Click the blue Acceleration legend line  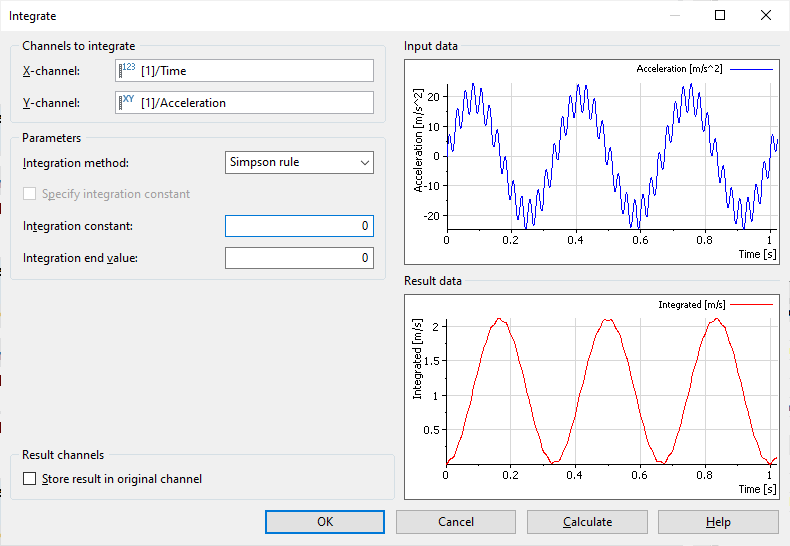(x=751, y=69)
